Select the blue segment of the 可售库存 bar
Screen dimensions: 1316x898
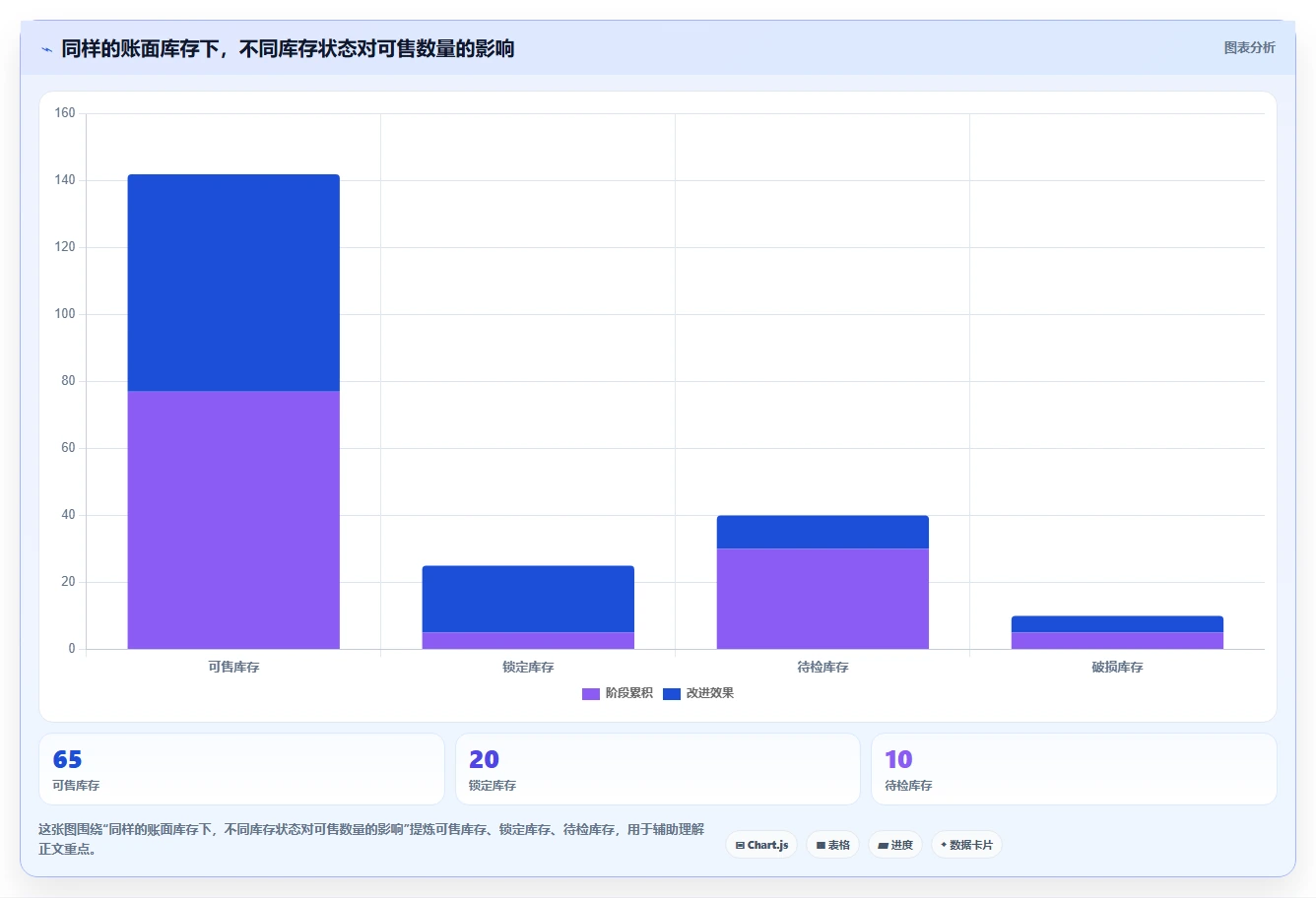pyautogui.click(x=233, y=283)
